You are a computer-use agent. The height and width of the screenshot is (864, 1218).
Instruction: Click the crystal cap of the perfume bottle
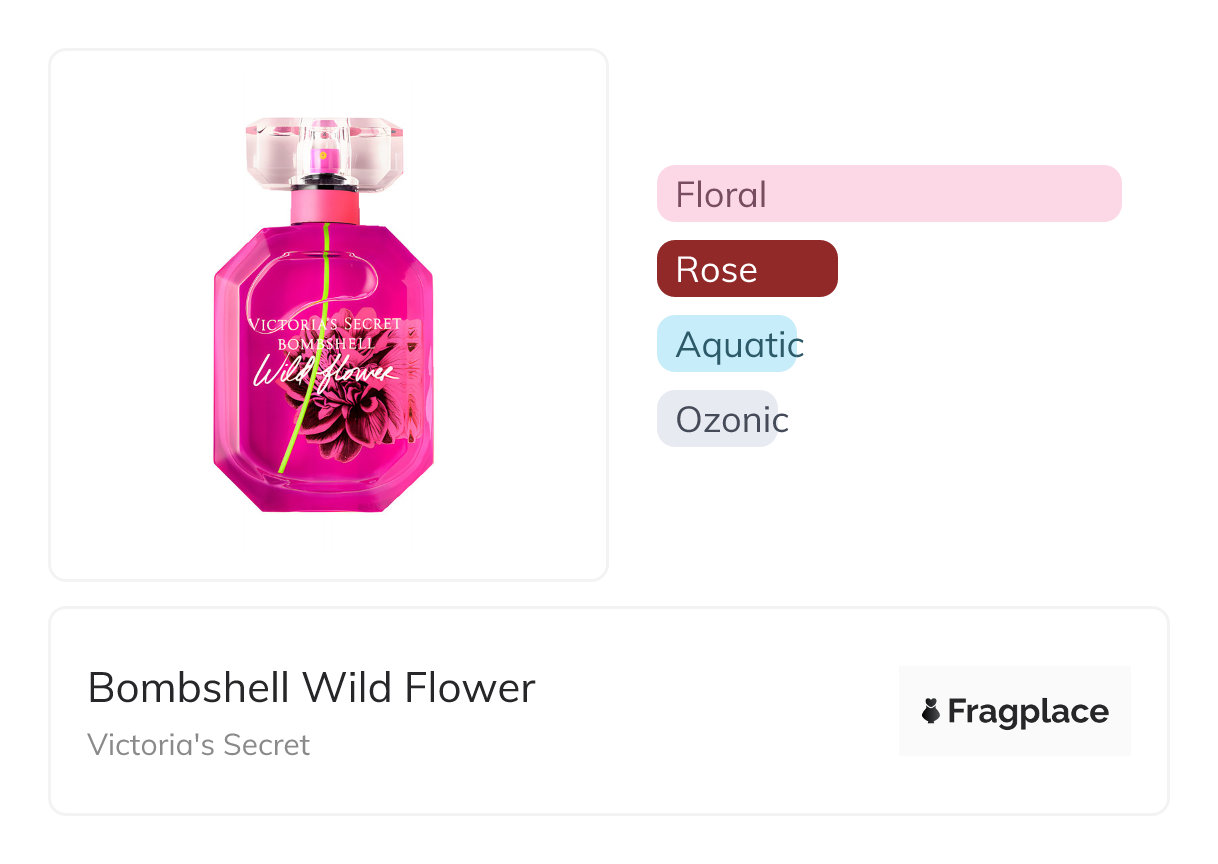(x=268, y=150)
